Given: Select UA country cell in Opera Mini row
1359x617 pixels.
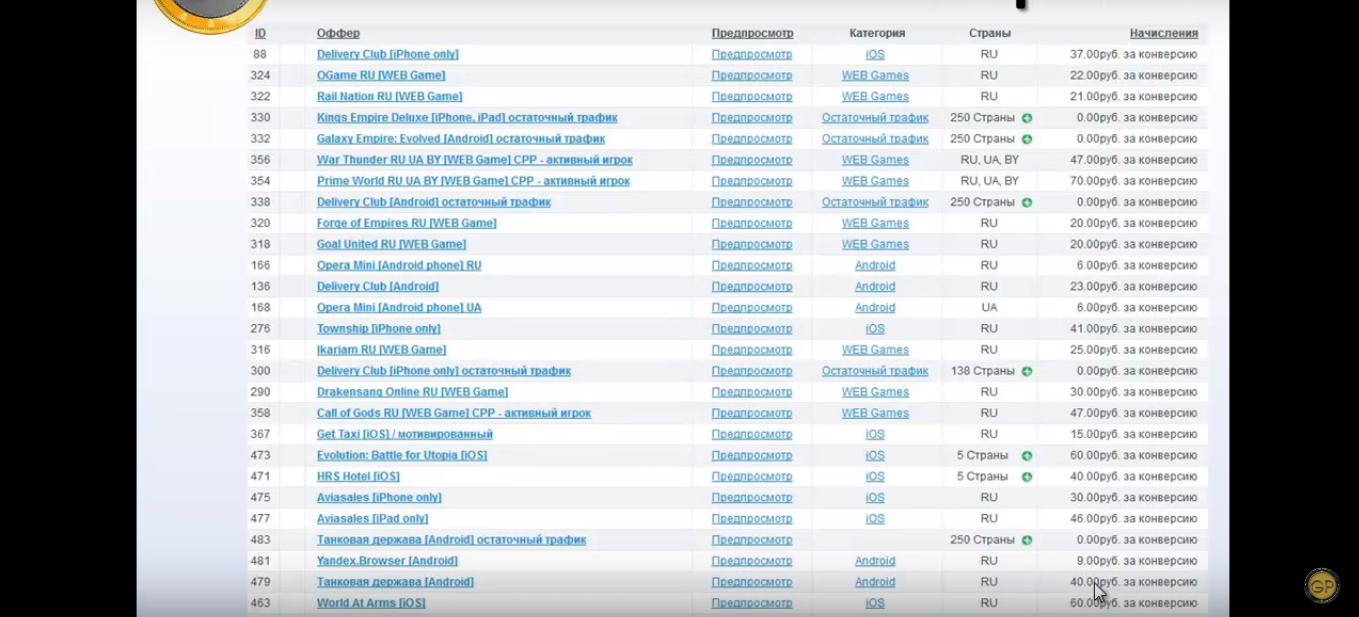Looking at the screenshot, I should [x=989, y=308].
